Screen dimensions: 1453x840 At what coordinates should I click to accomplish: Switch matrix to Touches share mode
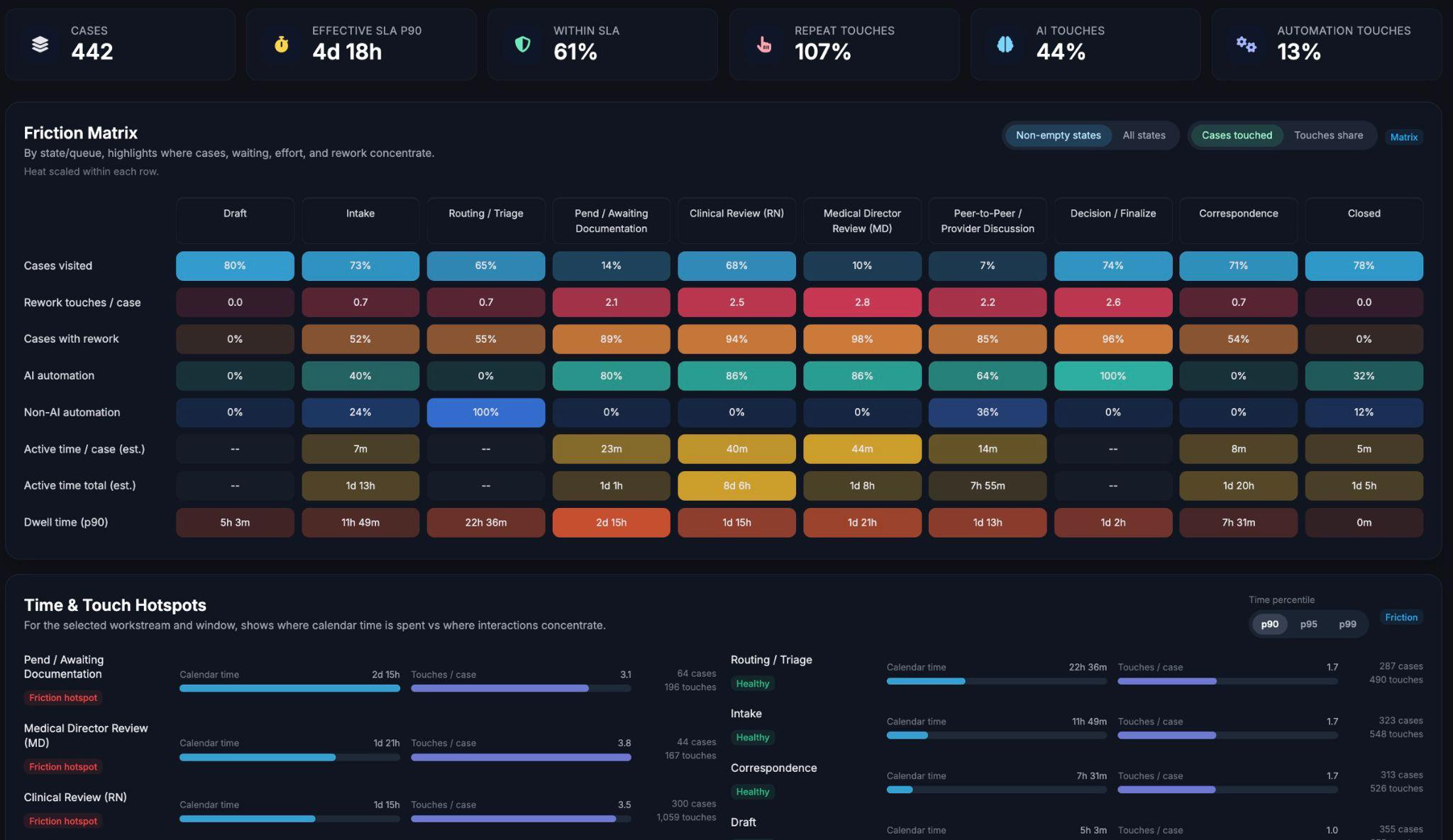pos(1328,136)
